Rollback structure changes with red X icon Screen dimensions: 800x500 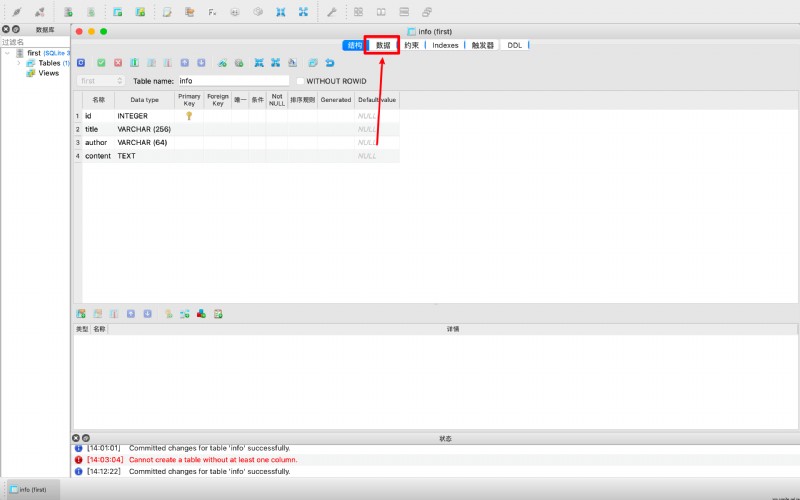[x=118, y=63]
